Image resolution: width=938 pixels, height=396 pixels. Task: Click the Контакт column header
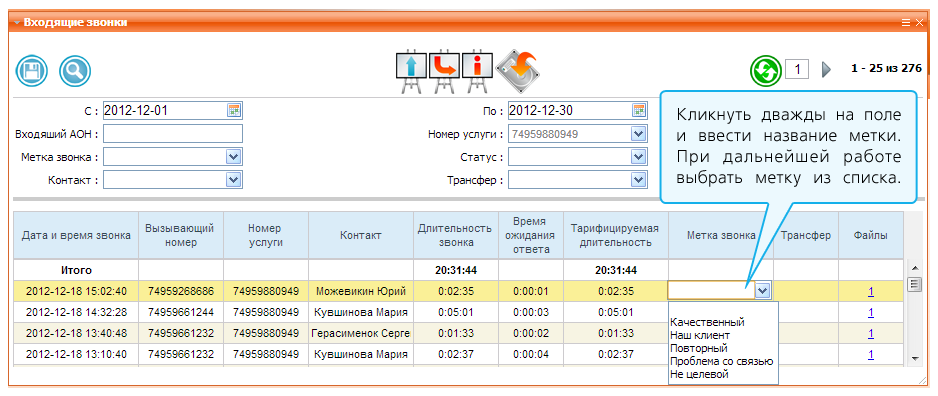pyautogui.click(x=361, y=235)
